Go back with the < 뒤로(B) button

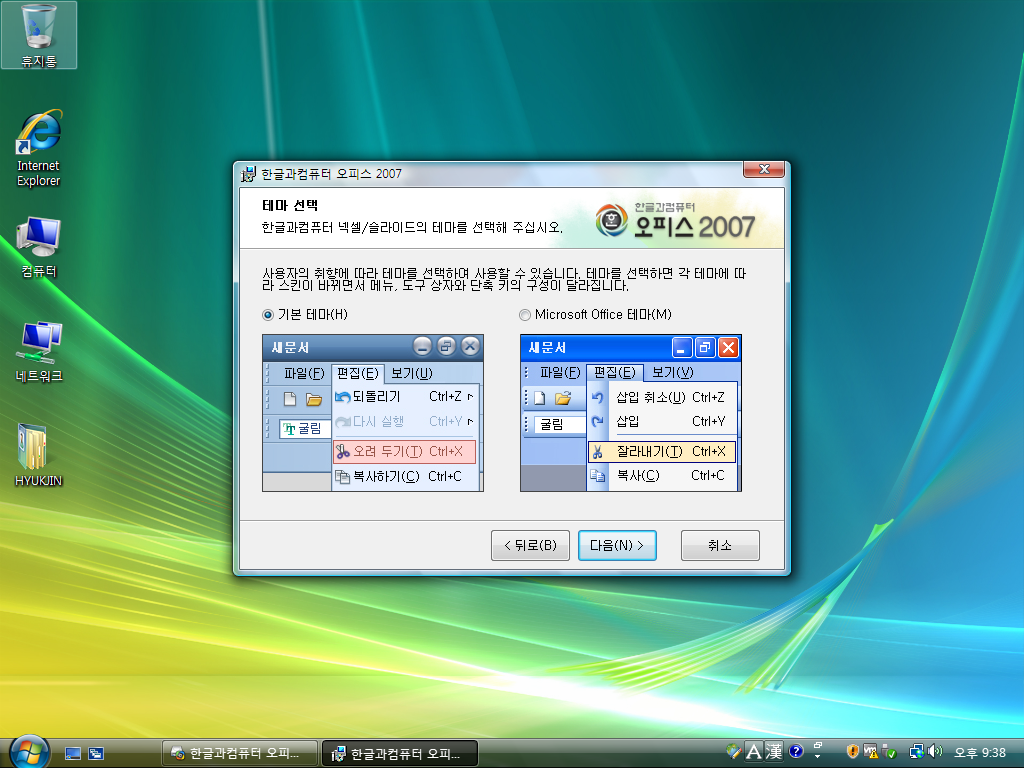[530, 545]
